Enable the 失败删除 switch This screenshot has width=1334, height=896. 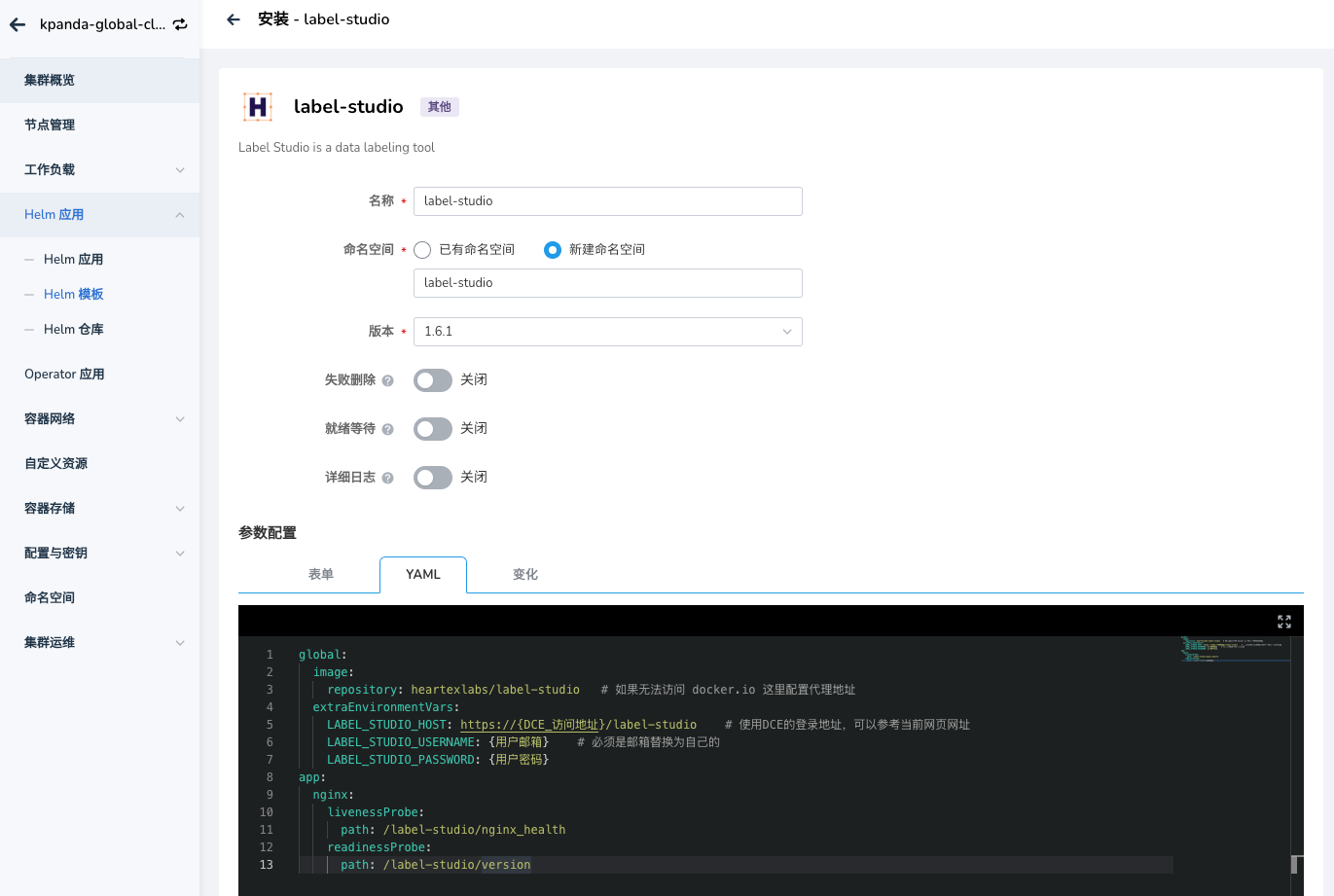[432, 379]
